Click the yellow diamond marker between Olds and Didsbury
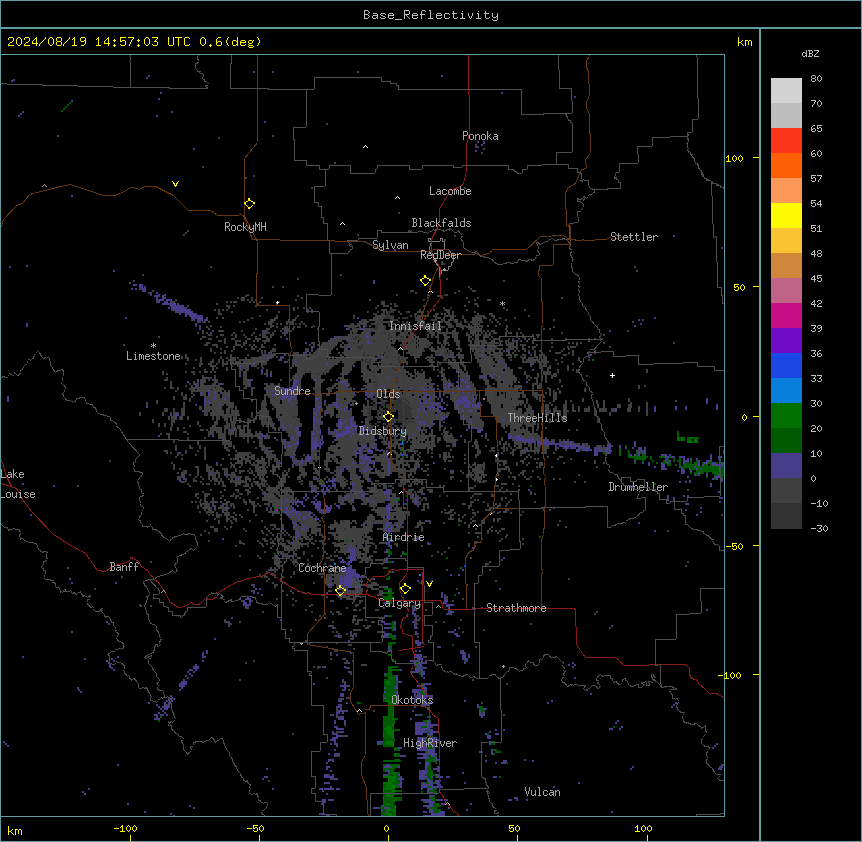 click(x=388, y=416)
